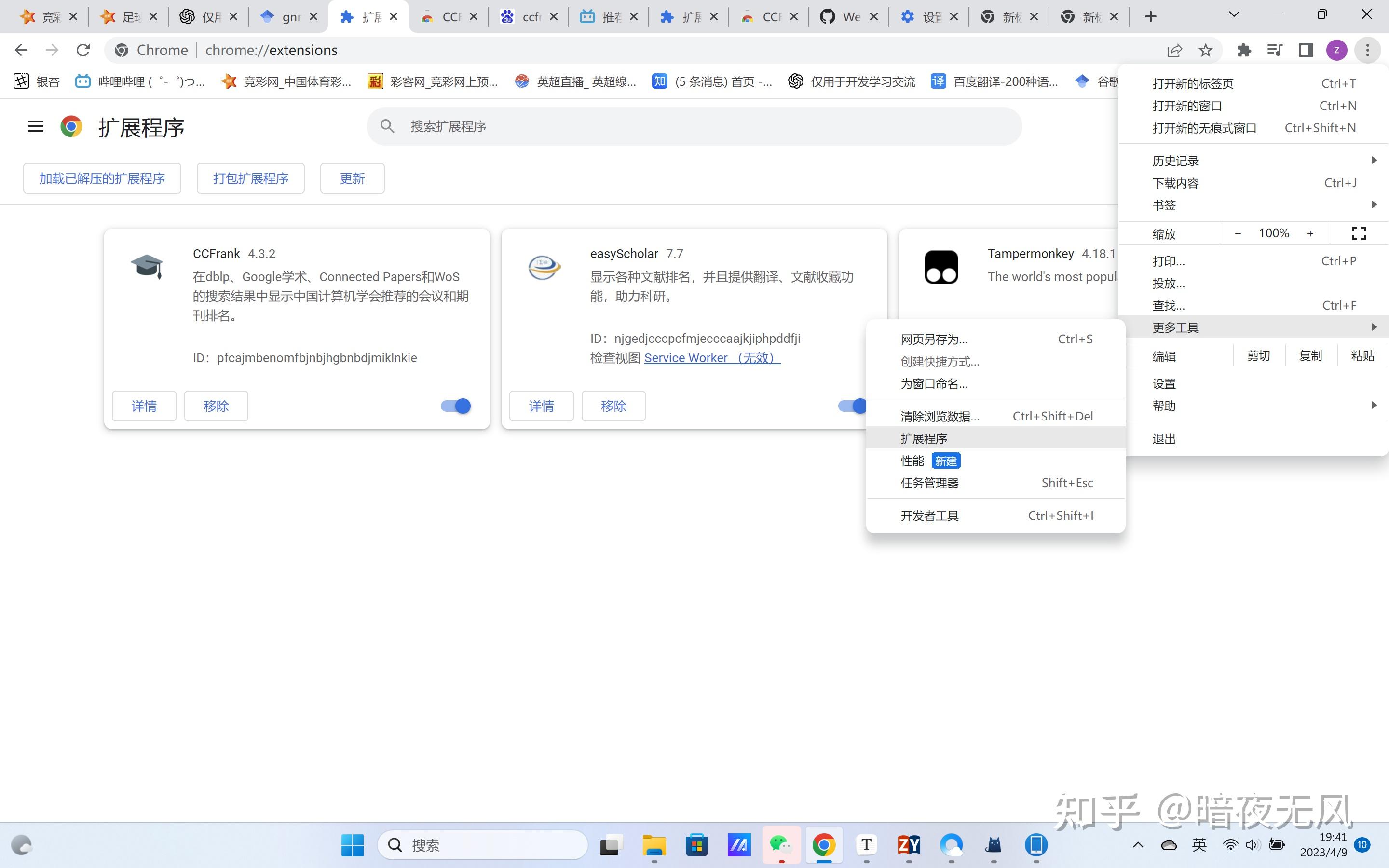Close the active 扩展程序 tab
The image size is (1389, 868).
pos(394,17)
